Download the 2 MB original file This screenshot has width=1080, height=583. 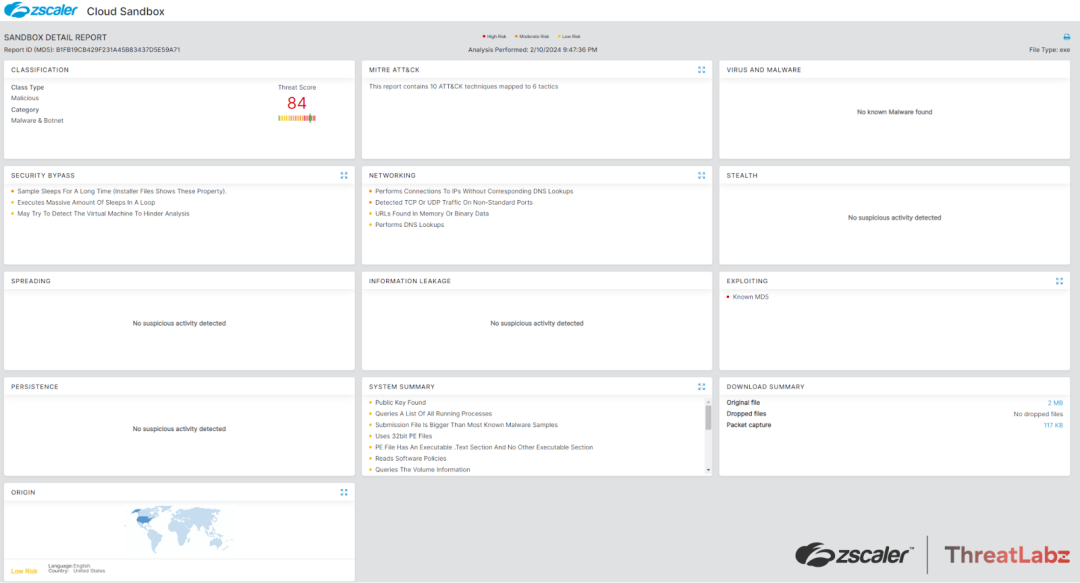tap(1055, 403)
